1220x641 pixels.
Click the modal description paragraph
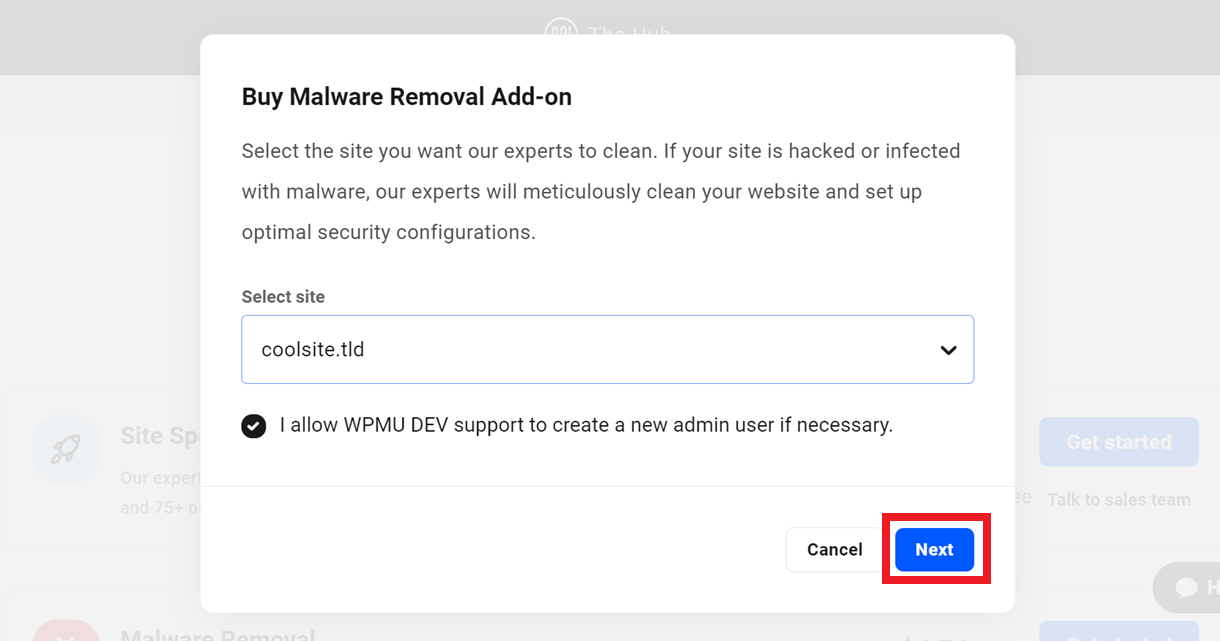(601, 191)
